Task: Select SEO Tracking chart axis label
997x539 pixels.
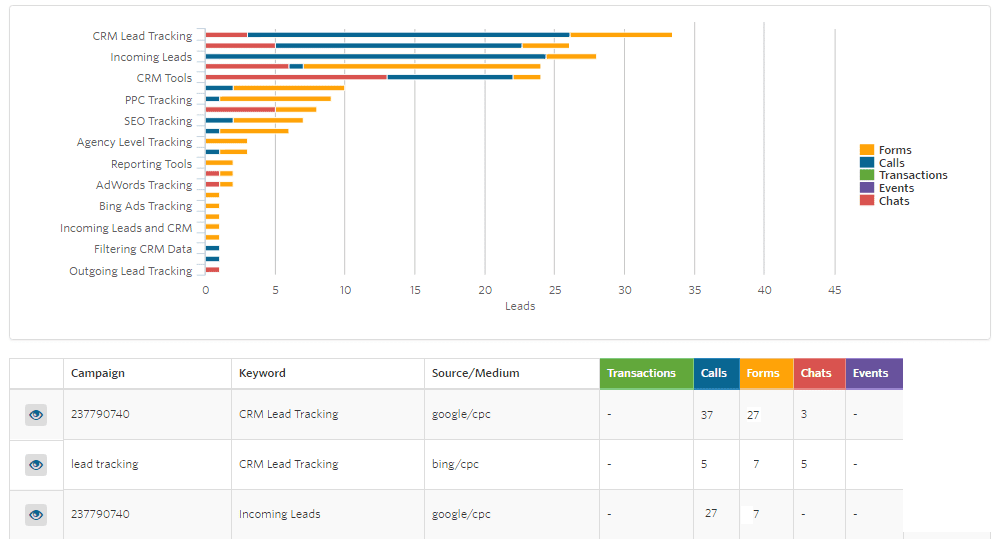Action: pyautogui.click(x=158, y=121)
